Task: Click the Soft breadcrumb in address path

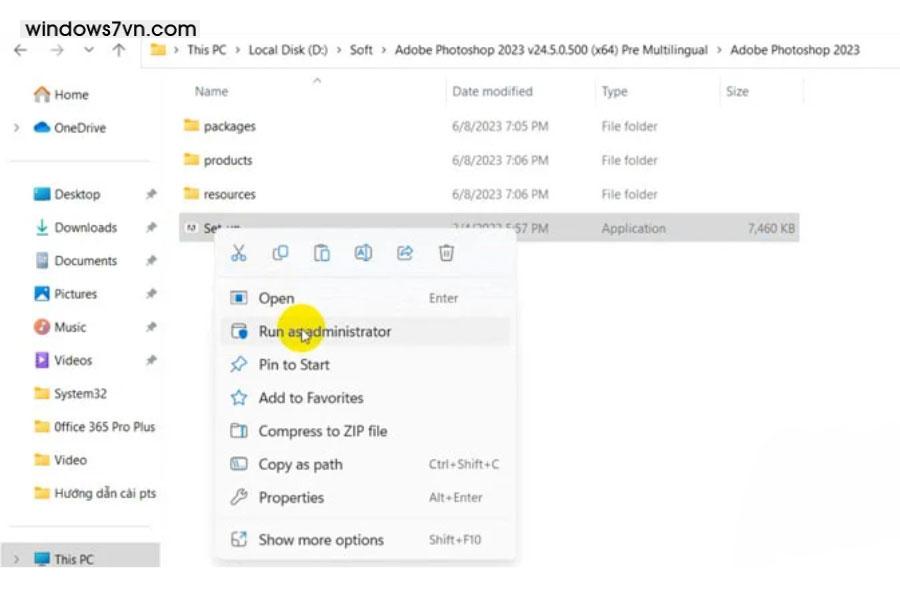Action: pos(361,50)
